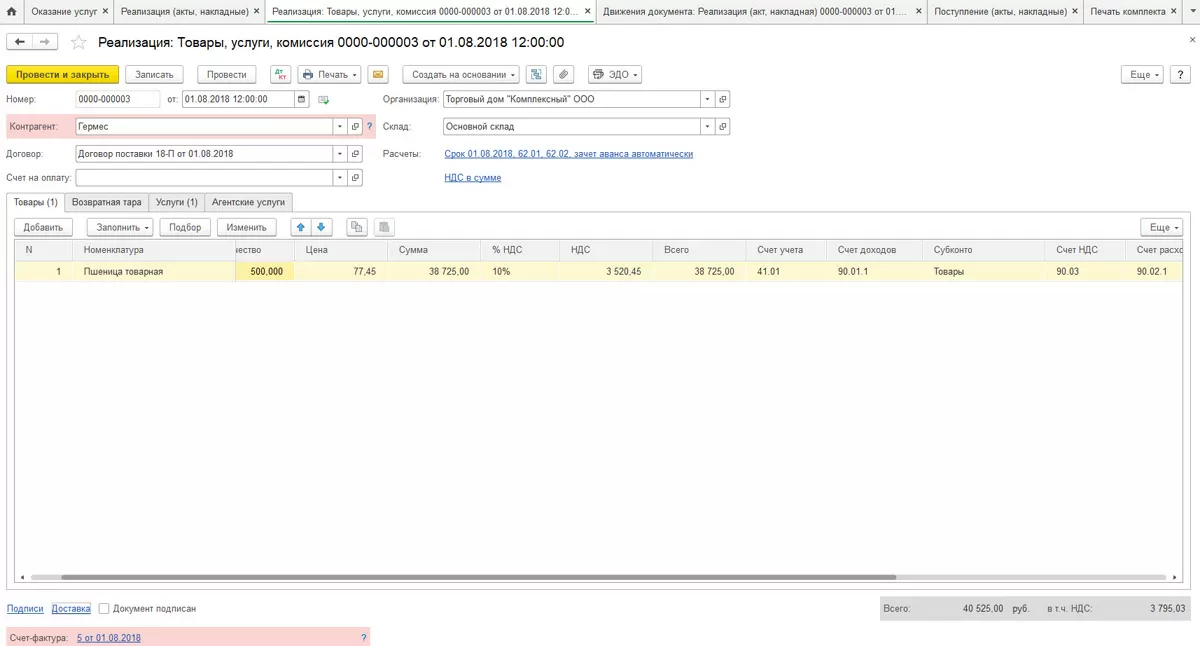Go forward with the right arrow button
Image resolution: width=1200 pixels, height=646 pixels.
coord(45,42)
